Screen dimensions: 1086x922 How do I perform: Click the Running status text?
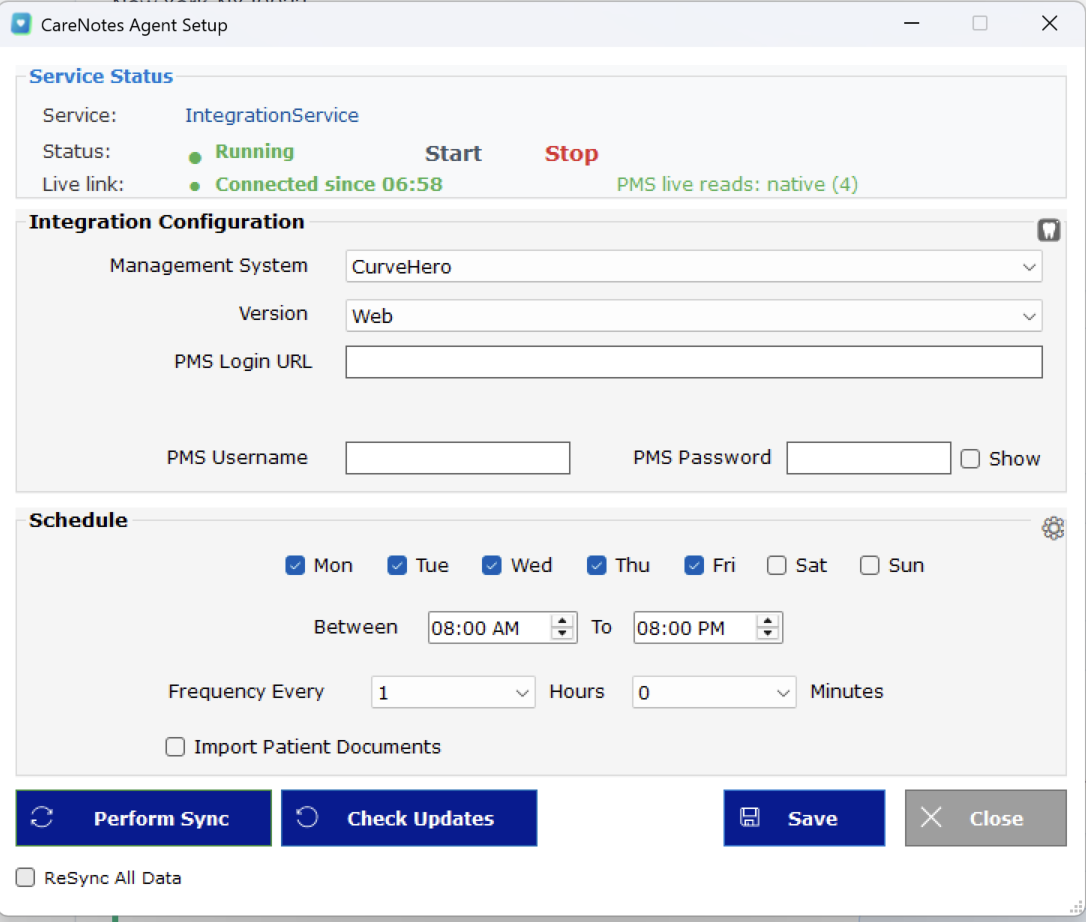pyautogui.click(x=254, y=151)
